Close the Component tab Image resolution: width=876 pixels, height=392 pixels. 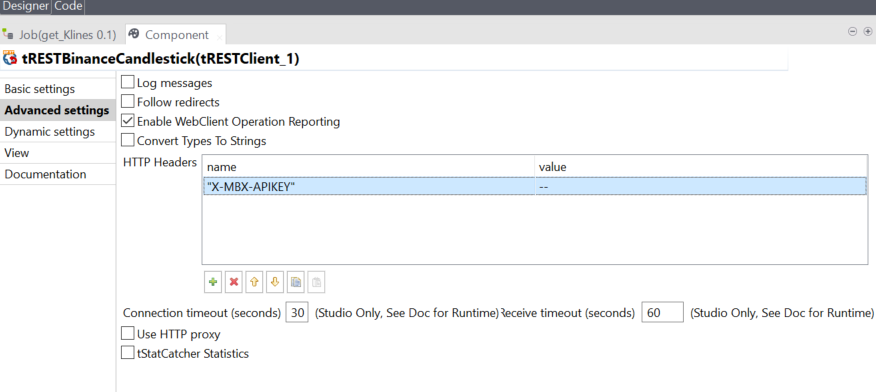point(220,37)
